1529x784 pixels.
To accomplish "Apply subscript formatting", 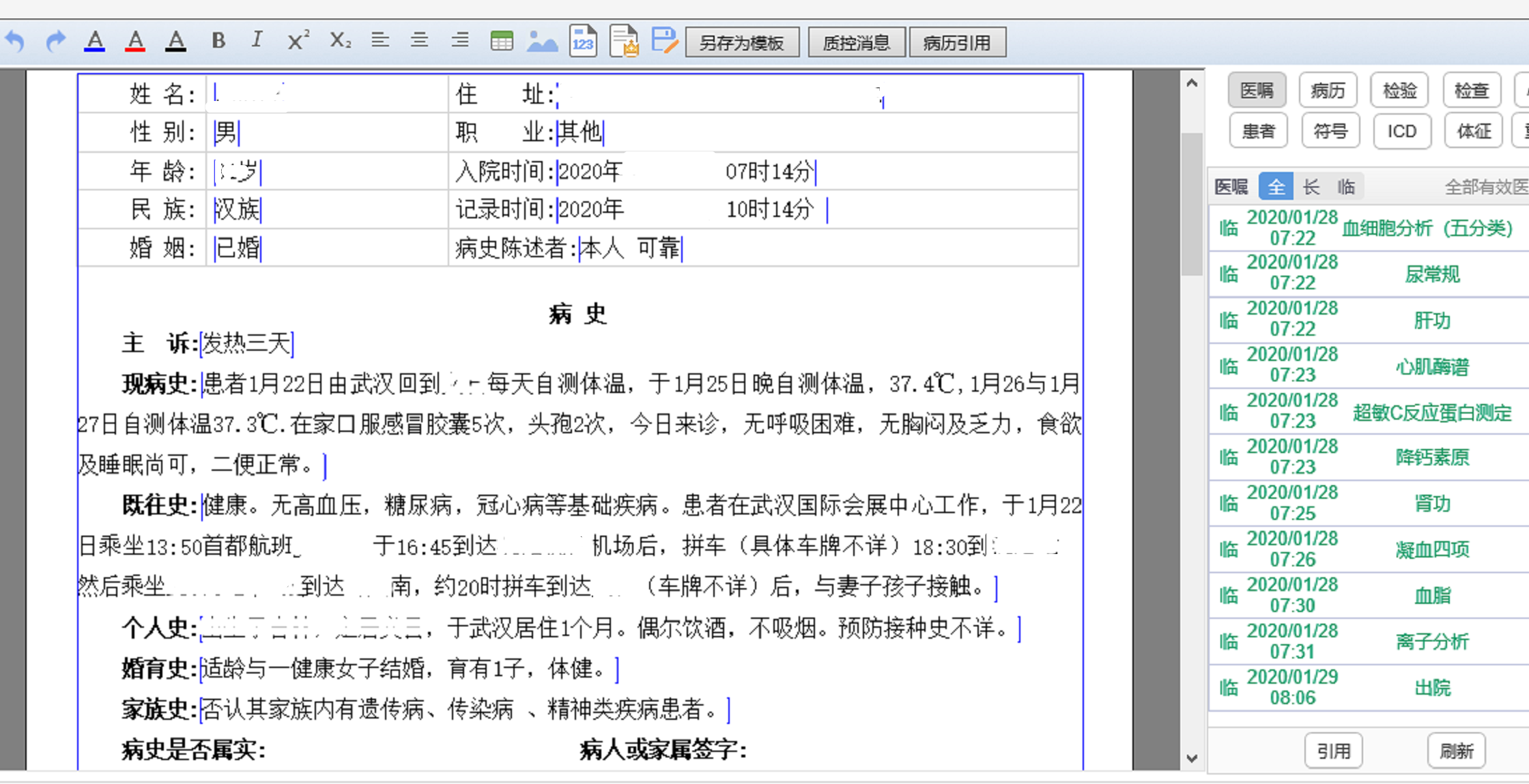I will [339, 41].
